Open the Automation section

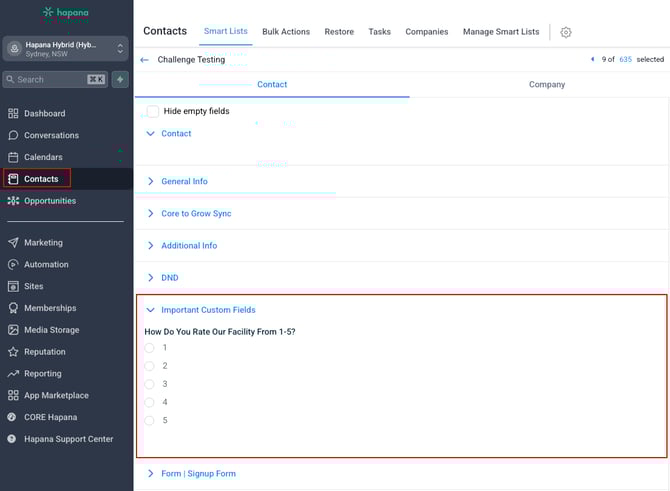[x=46, y=264]
